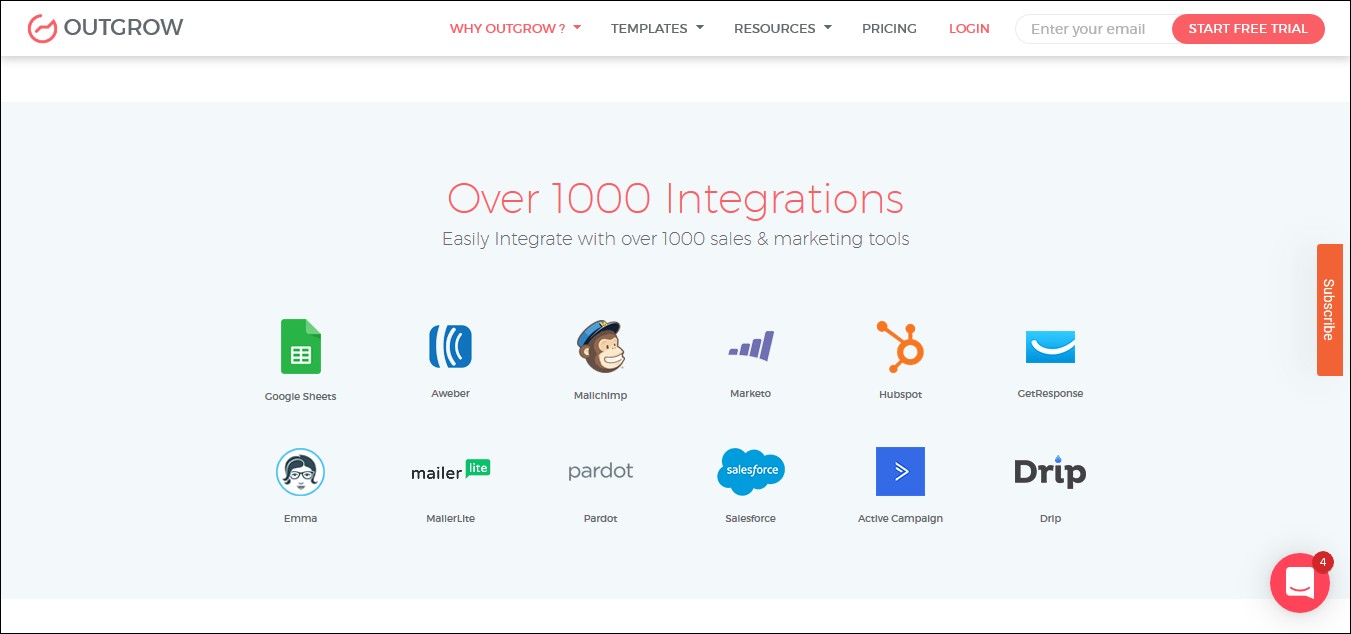This screenshot has width=1351, height=634.
Task: Open the live chat widget bubble
Action: pos(1299,582)
